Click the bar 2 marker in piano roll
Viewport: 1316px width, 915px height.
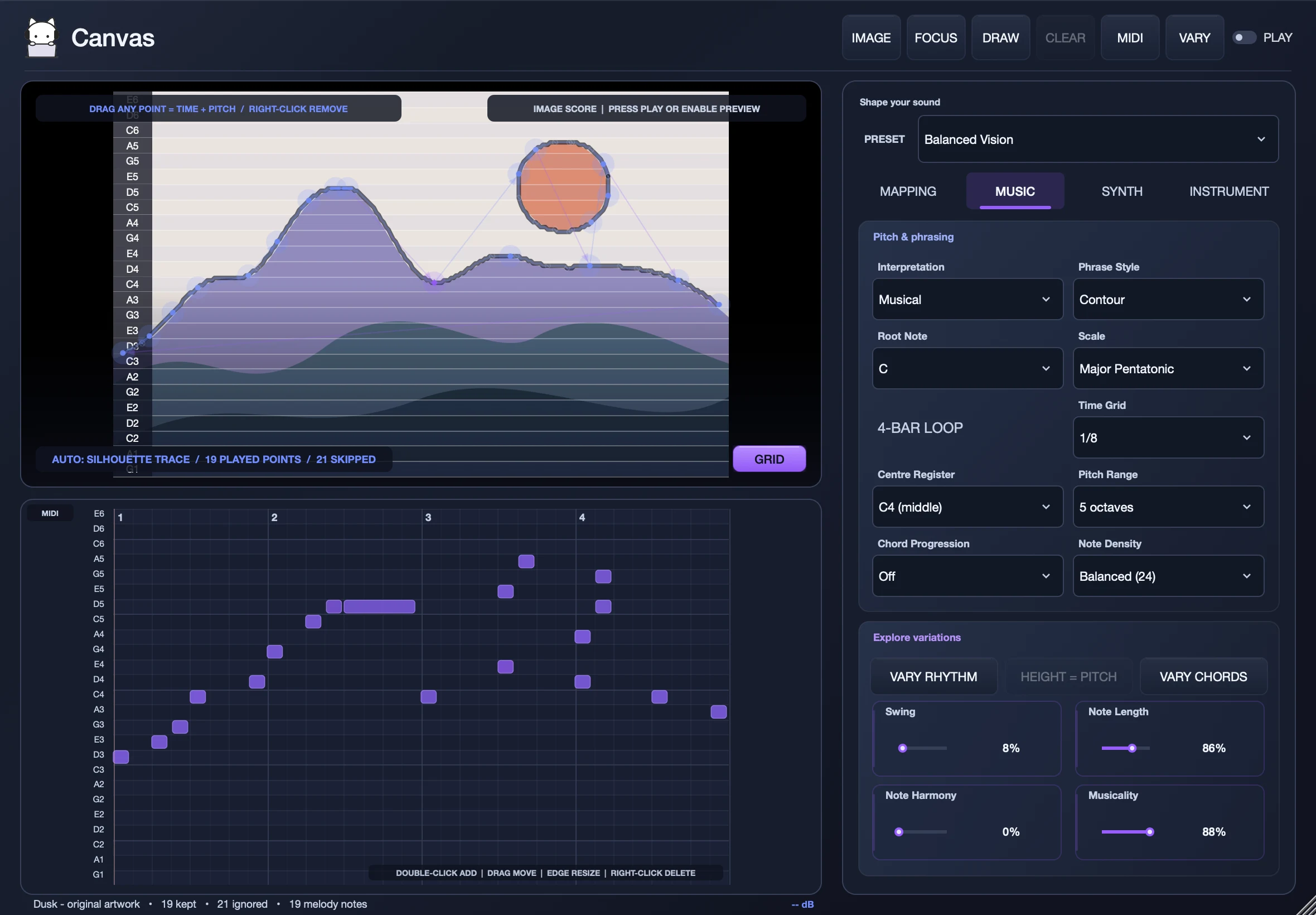pos(274,517)
